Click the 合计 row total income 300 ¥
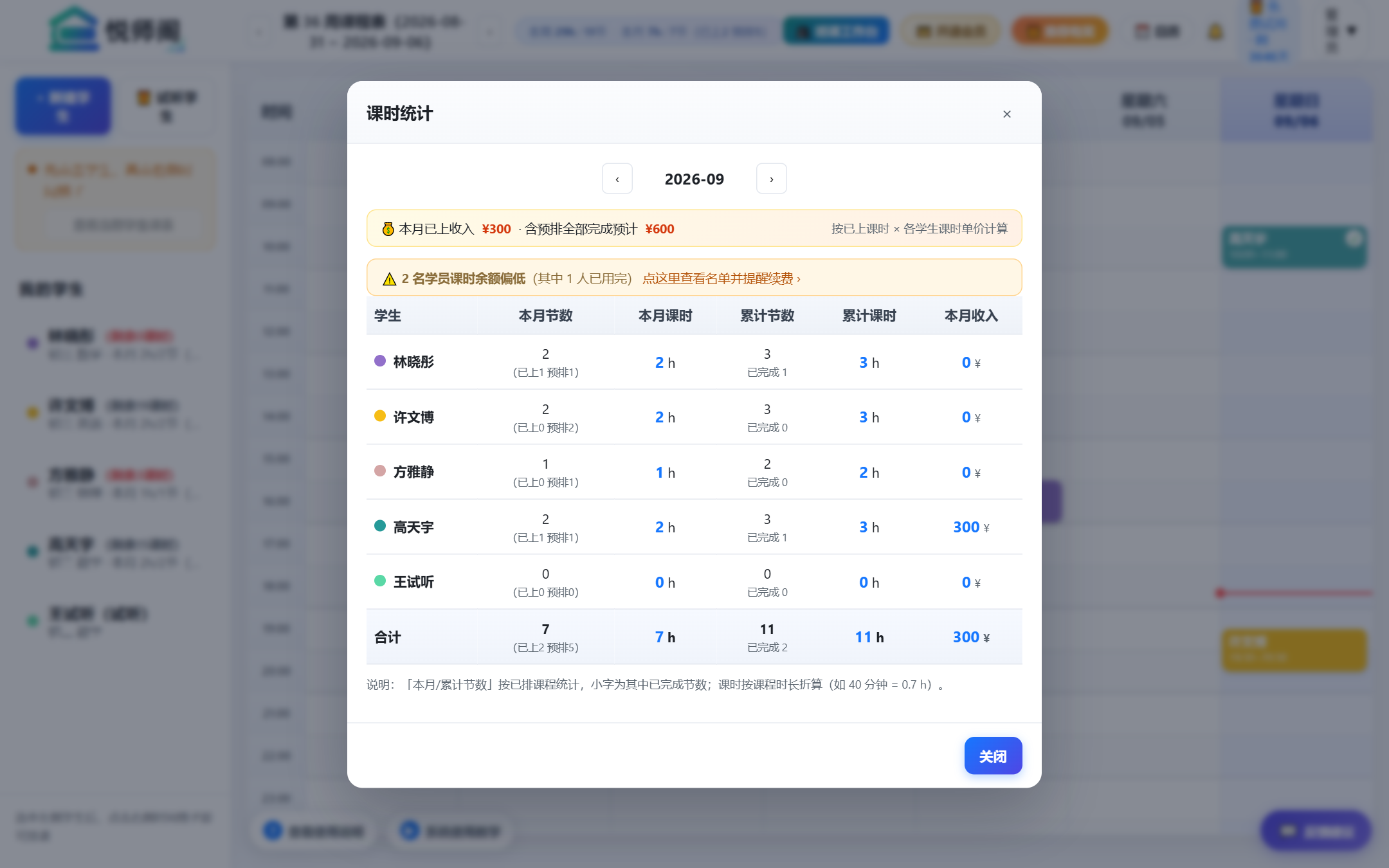 (971, 637)
